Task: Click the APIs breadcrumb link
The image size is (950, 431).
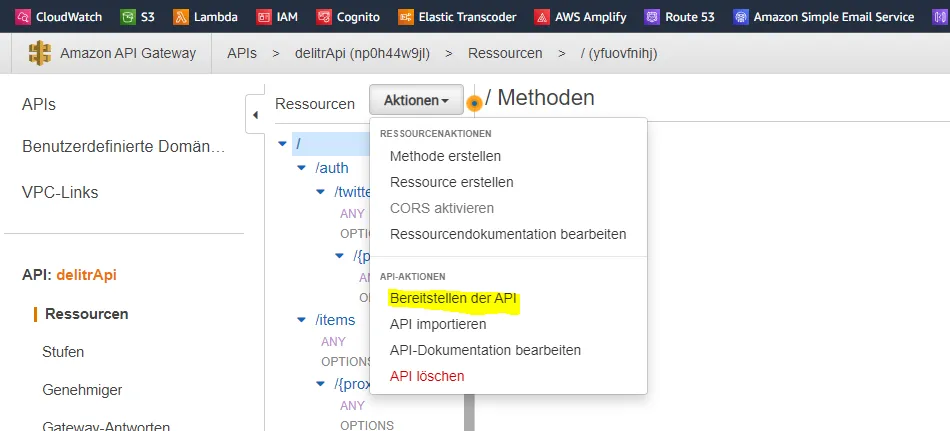Action: (243, 53)
